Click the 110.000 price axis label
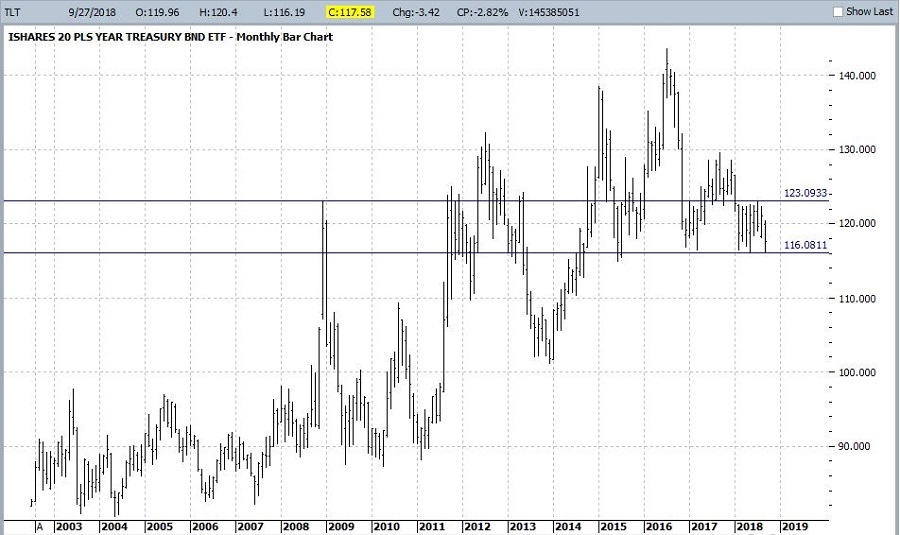The height and width of the screenshot is (535, 900). click(857, 298)
